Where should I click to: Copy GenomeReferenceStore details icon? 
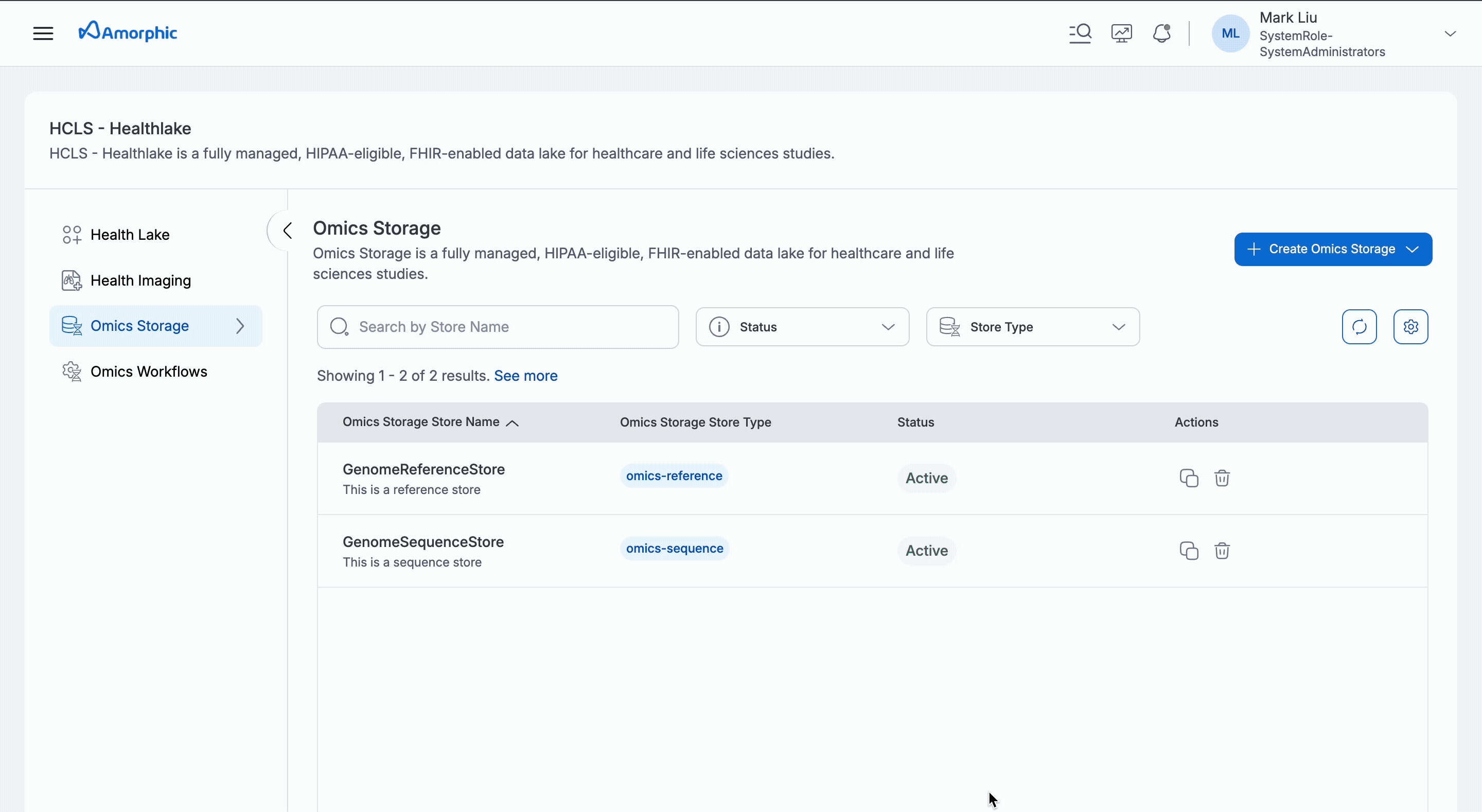[x=1189, y=478]
